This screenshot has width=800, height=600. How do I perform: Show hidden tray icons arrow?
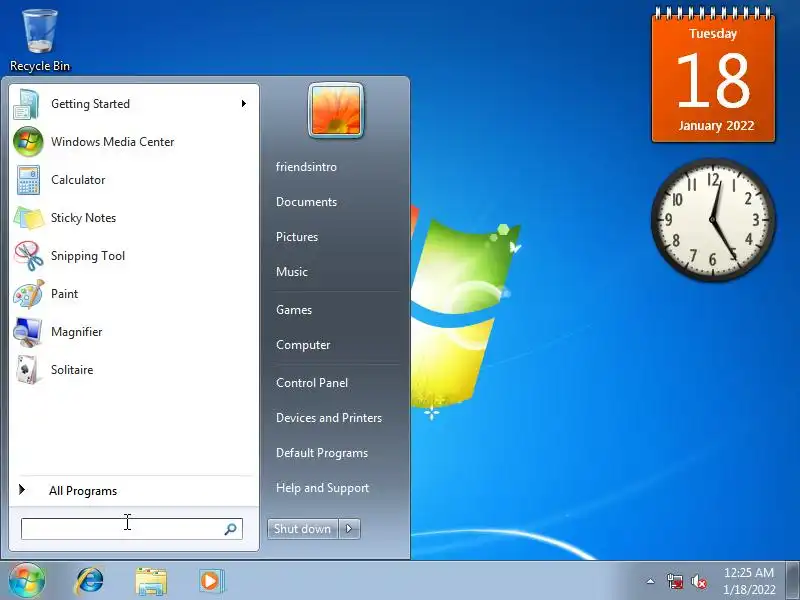[651, 581]
